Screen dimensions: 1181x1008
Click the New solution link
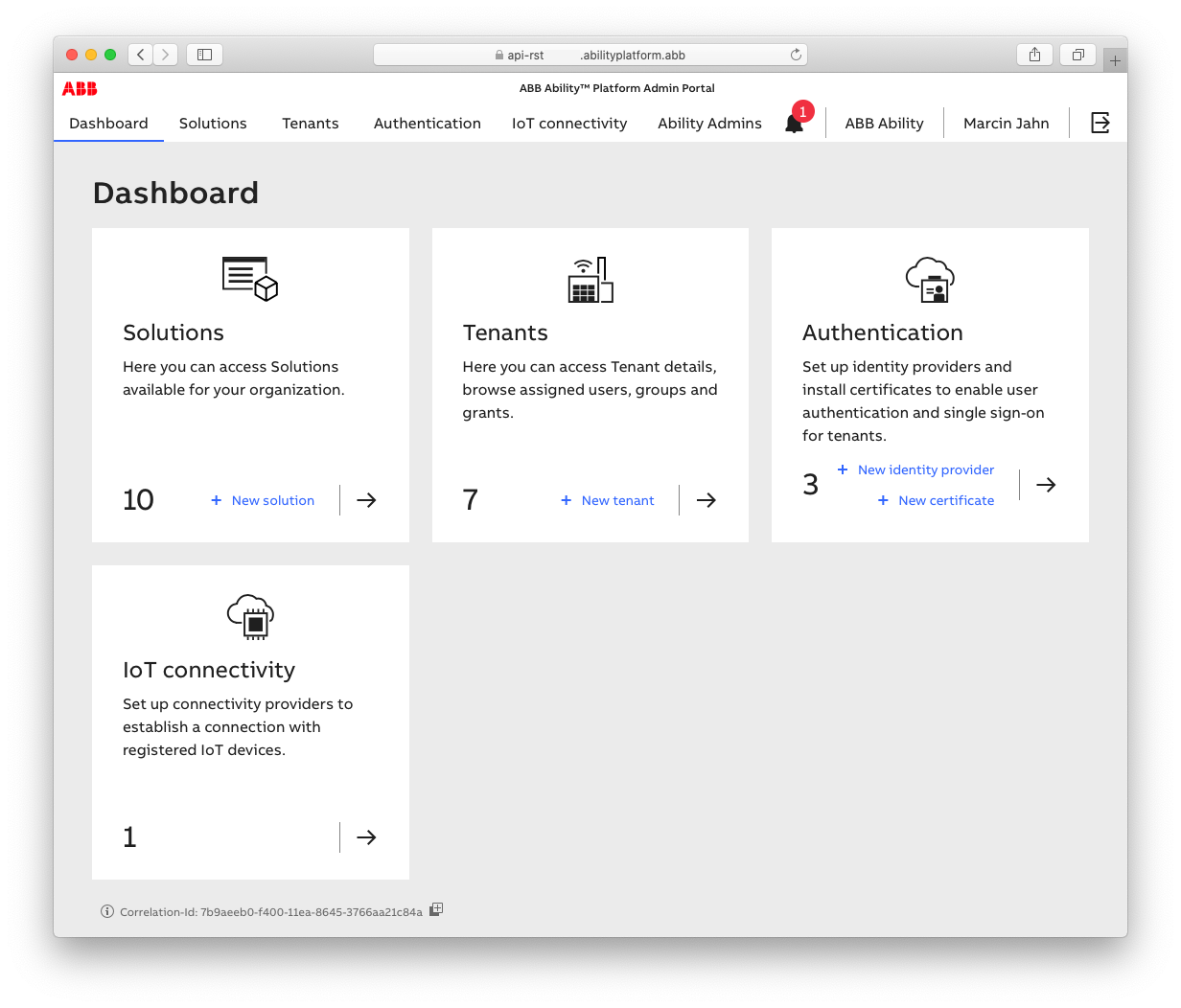(263, 500)
